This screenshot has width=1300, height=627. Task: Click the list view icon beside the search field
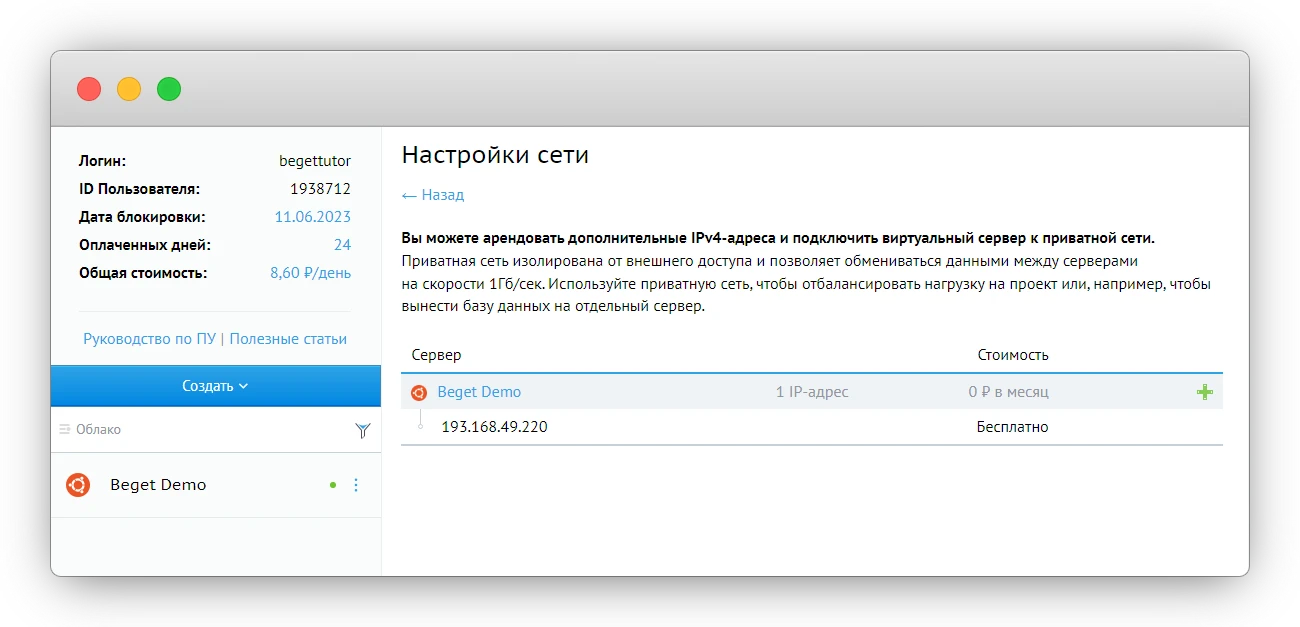point(63,429)
